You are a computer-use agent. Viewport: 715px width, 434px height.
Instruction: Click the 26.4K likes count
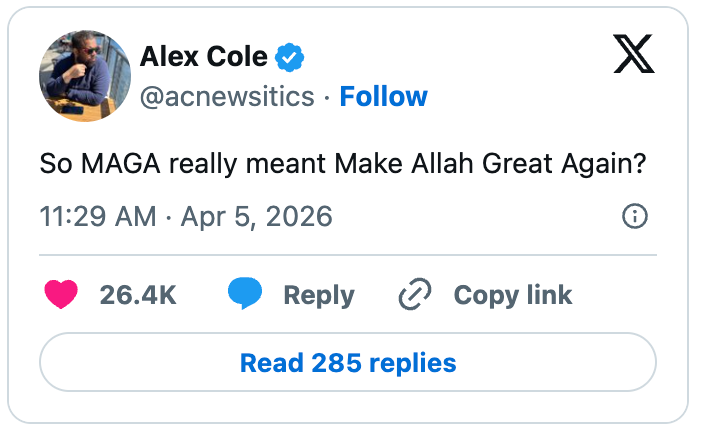click(138, 295)
